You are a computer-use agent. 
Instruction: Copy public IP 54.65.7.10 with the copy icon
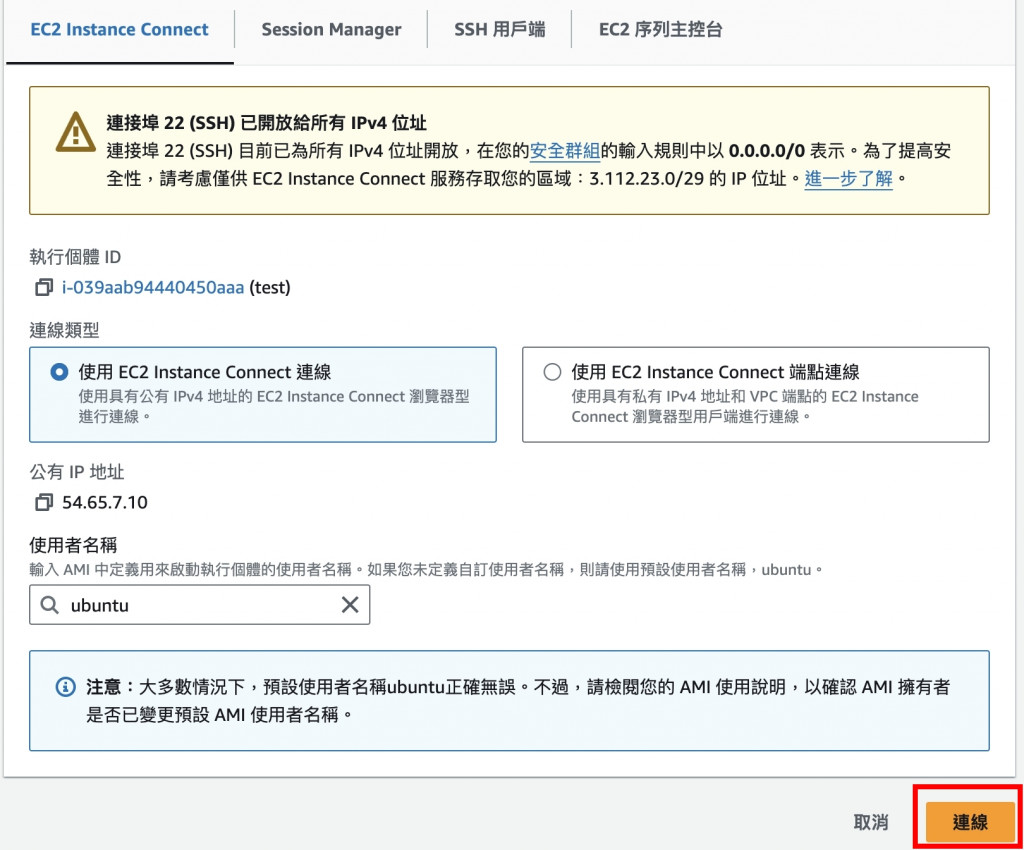coord(44,502)
